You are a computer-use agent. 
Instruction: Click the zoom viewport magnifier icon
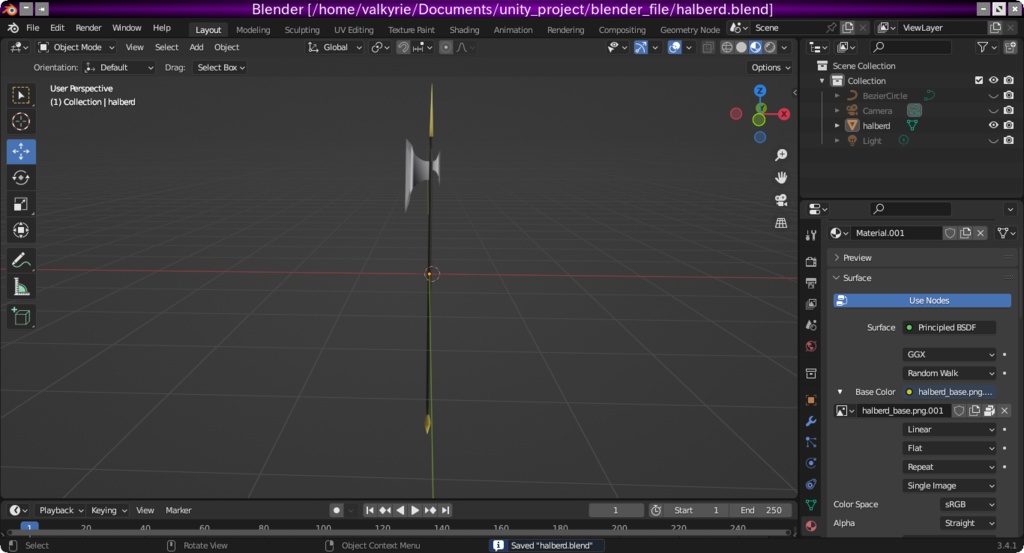point(781,155)
